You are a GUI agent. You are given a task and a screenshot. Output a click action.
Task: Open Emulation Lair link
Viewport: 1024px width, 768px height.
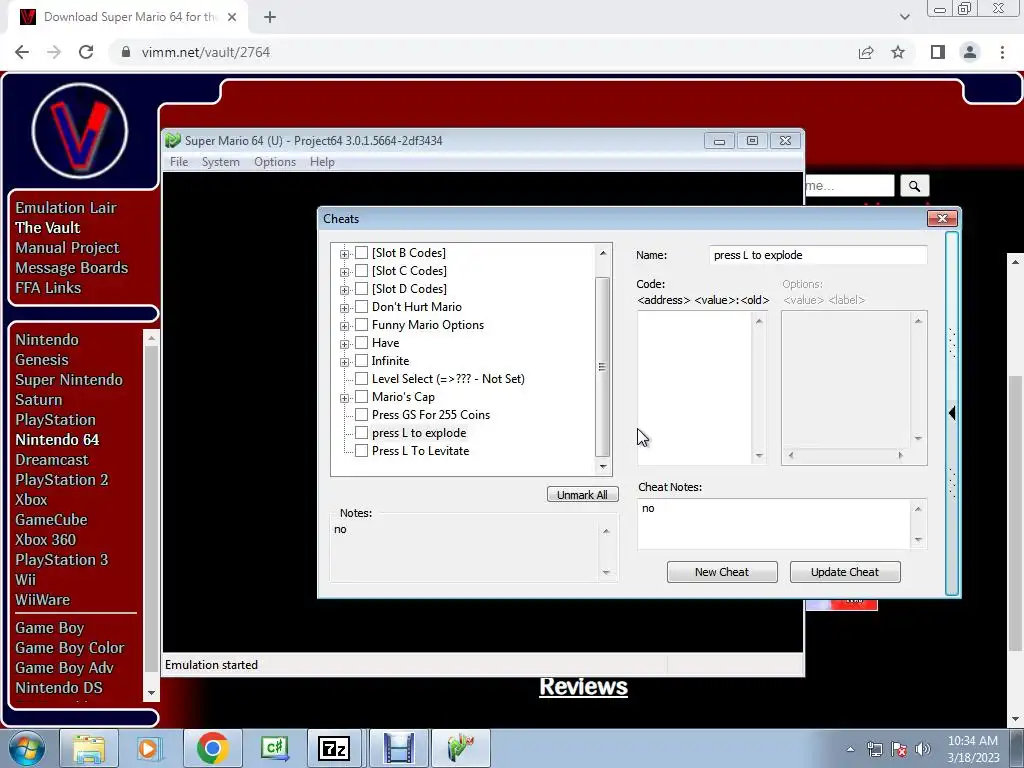point(66,208)
